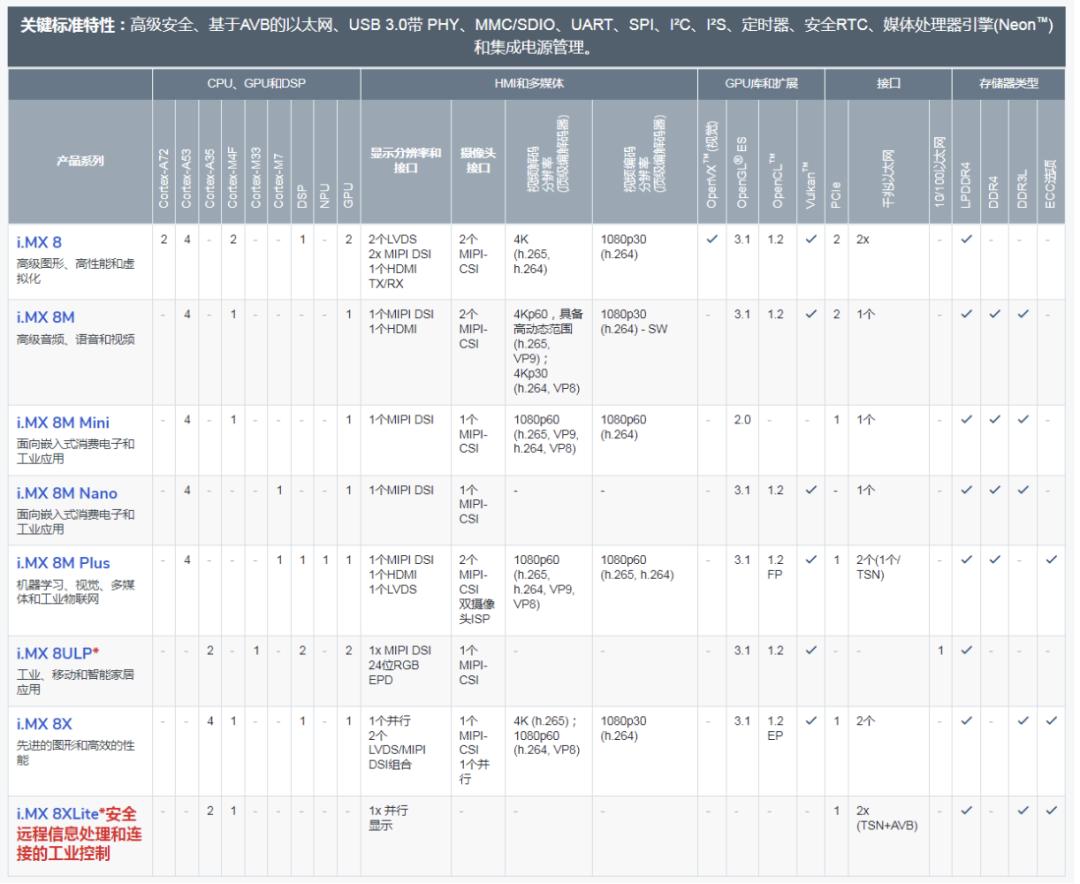Select the ECC选项 column header
The width and height of the screenshot is (1080, 884).
coord(1051,161)
